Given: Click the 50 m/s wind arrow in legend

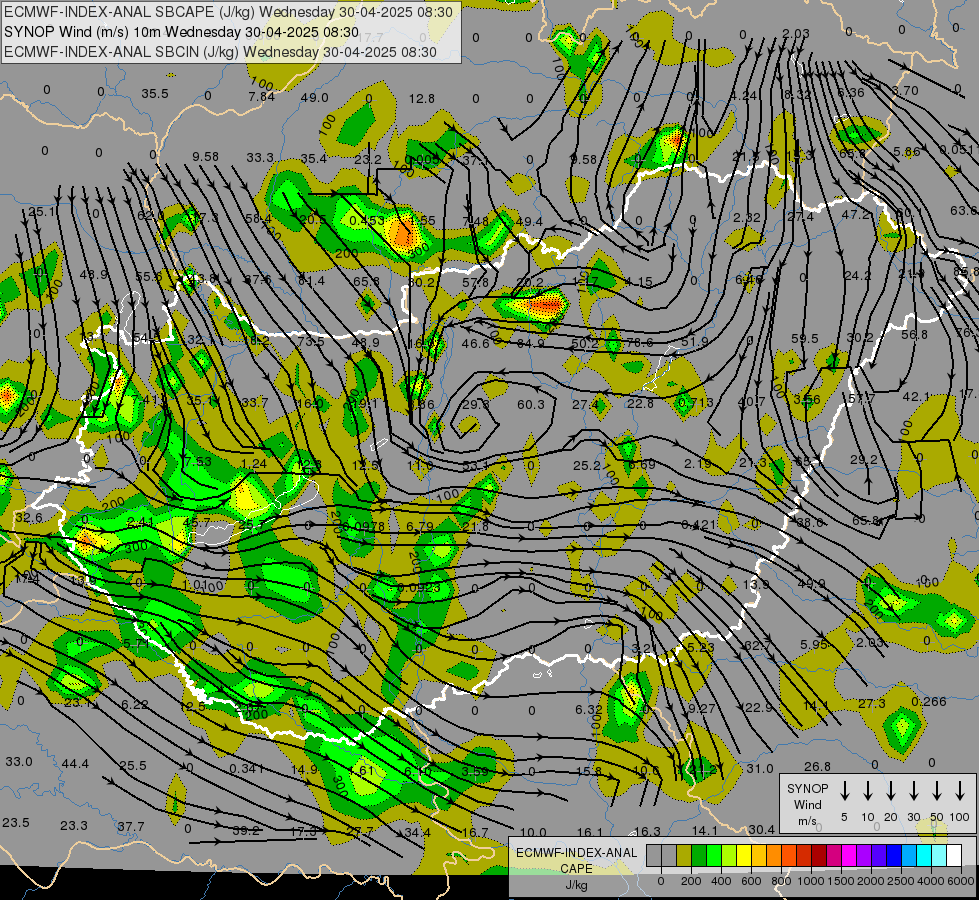Looking at the screenshot, I should tap(937, 791).
